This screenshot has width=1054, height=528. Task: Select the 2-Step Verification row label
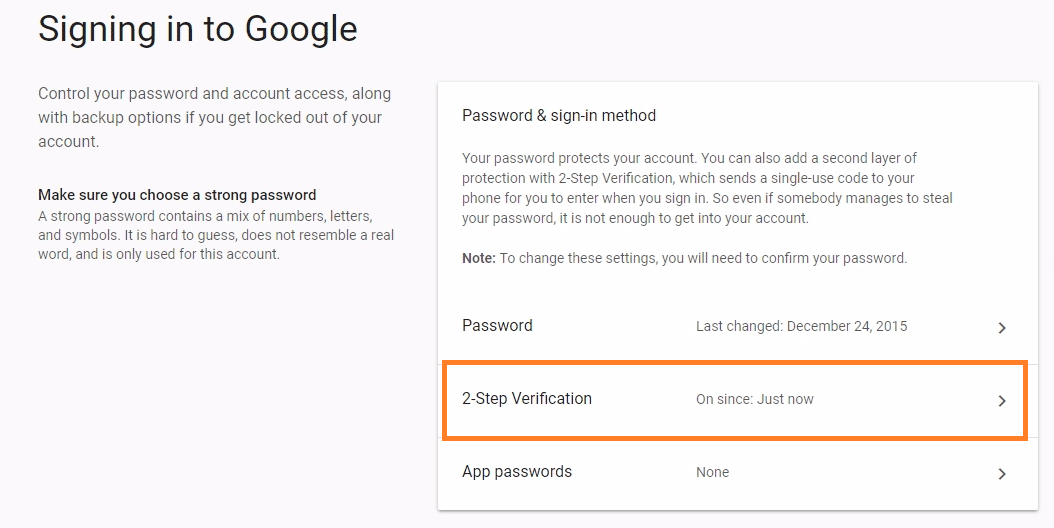(527, 399)
